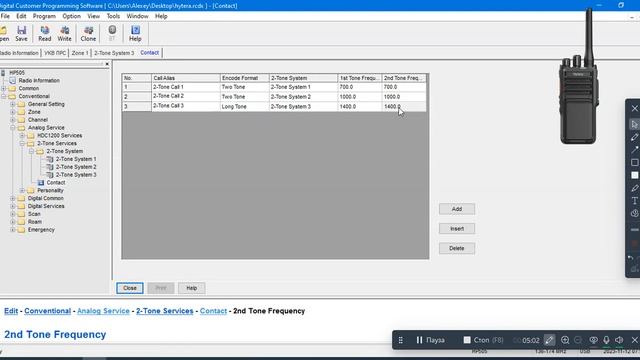Open the Program menu
Screen dimensions: 640x360
pos(44,16)
